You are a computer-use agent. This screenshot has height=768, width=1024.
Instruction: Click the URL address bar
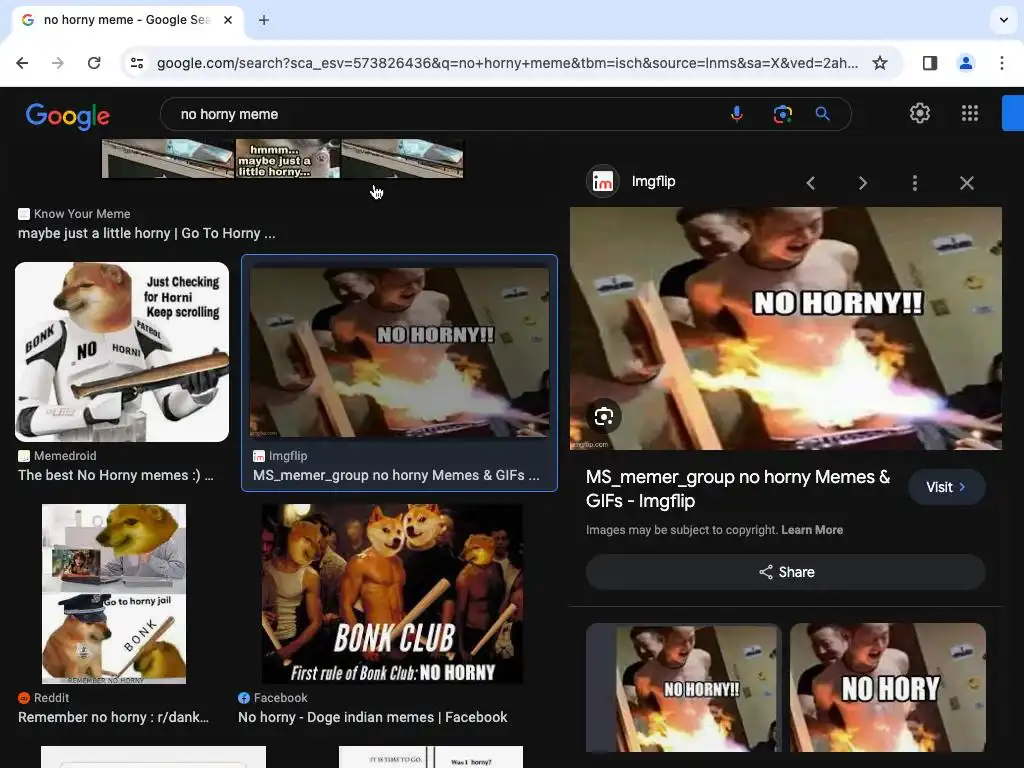coord(507,63)
